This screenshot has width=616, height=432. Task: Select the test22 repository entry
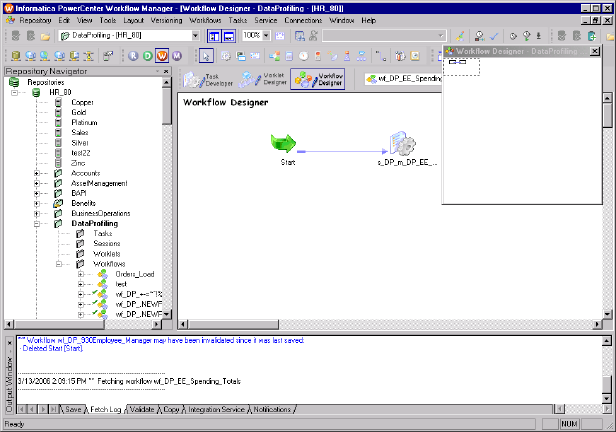(x=81, y=153)
